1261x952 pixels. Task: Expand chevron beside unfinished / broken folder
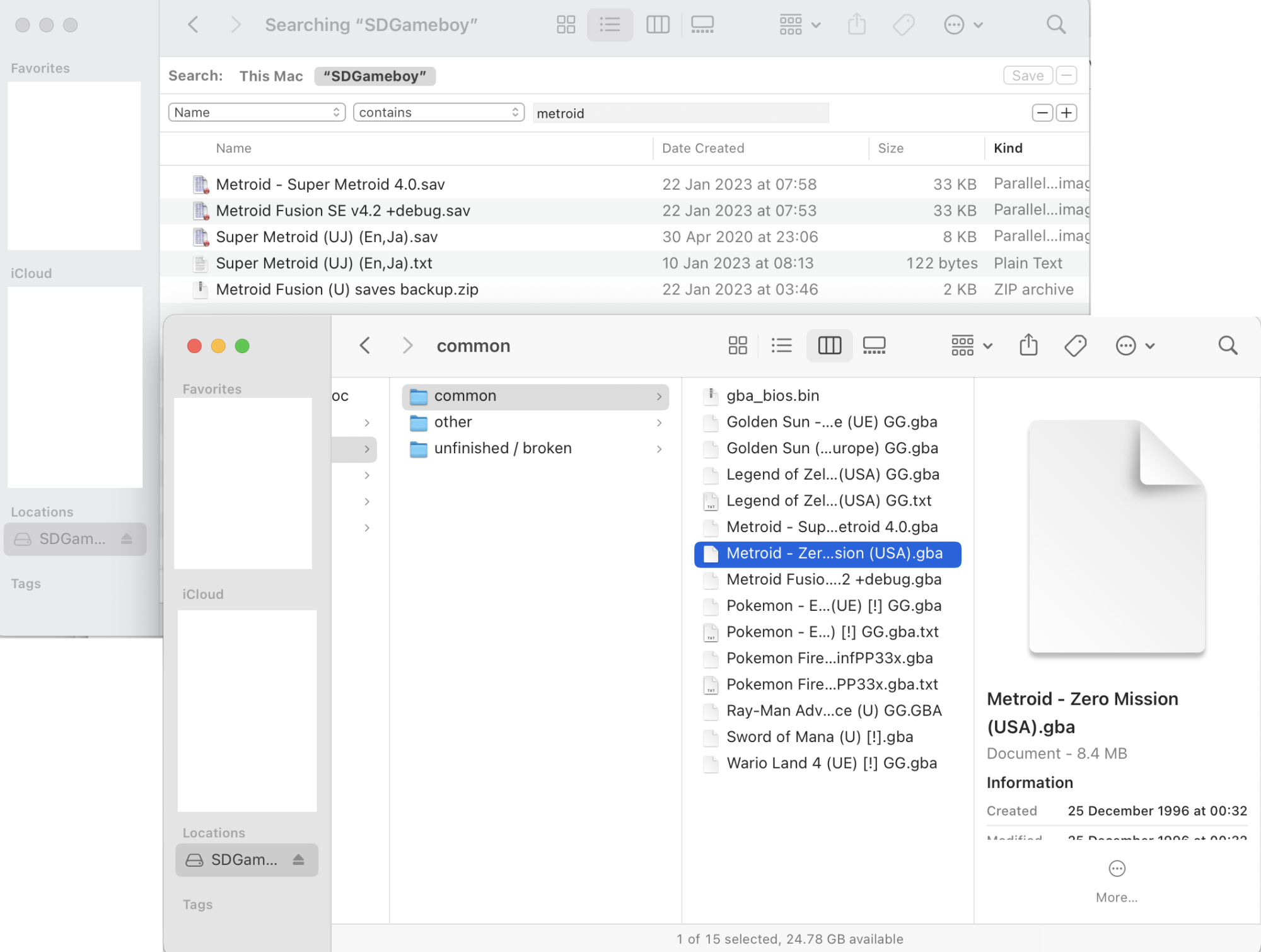pos(659,449)
